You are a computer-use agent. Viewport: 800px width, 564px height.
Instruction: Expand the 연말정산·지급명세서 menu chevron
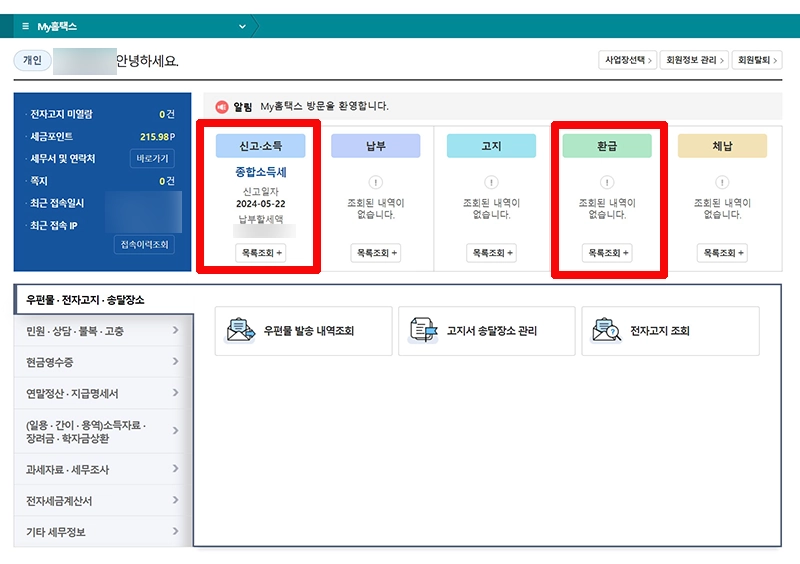point(176,393)
